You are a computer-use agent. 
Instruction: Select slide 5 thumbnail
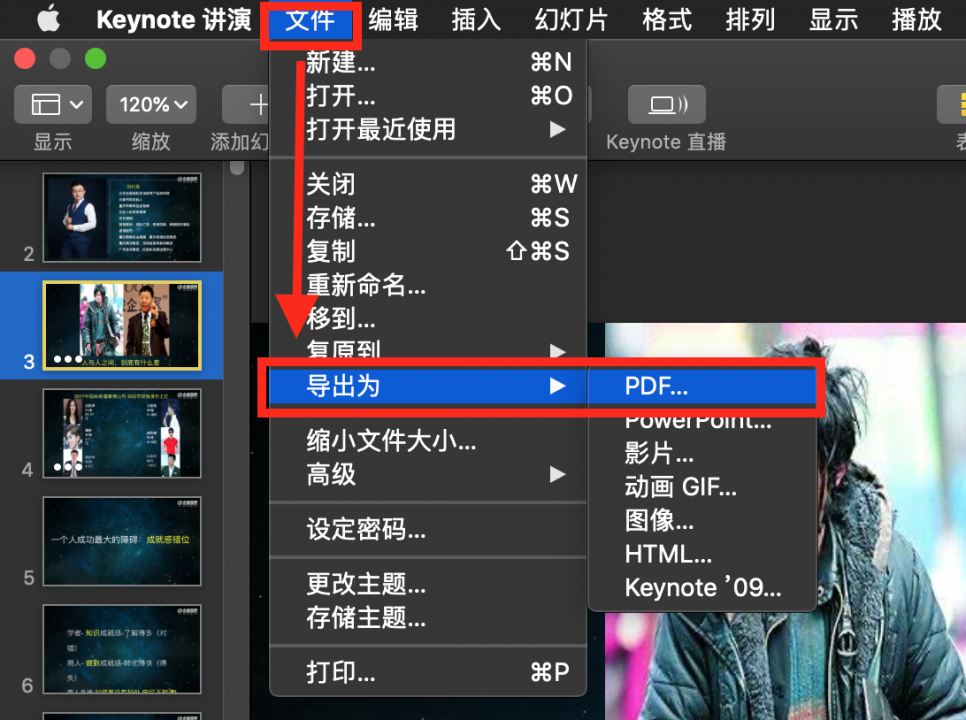click(122, 541)
